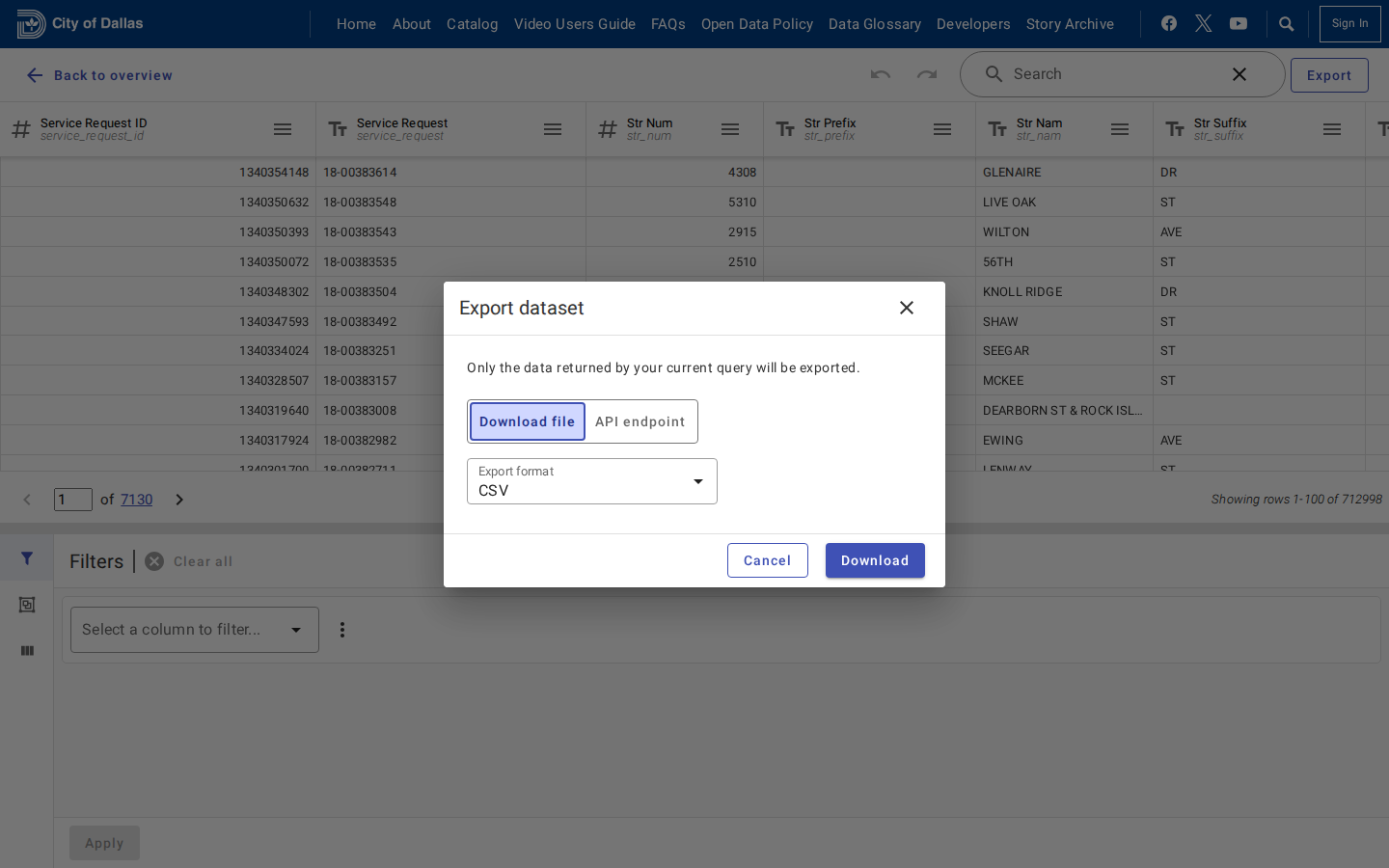Close the Export dataset dialog
The width and height of the screenshot is (1389, 868).
(907, 308)
